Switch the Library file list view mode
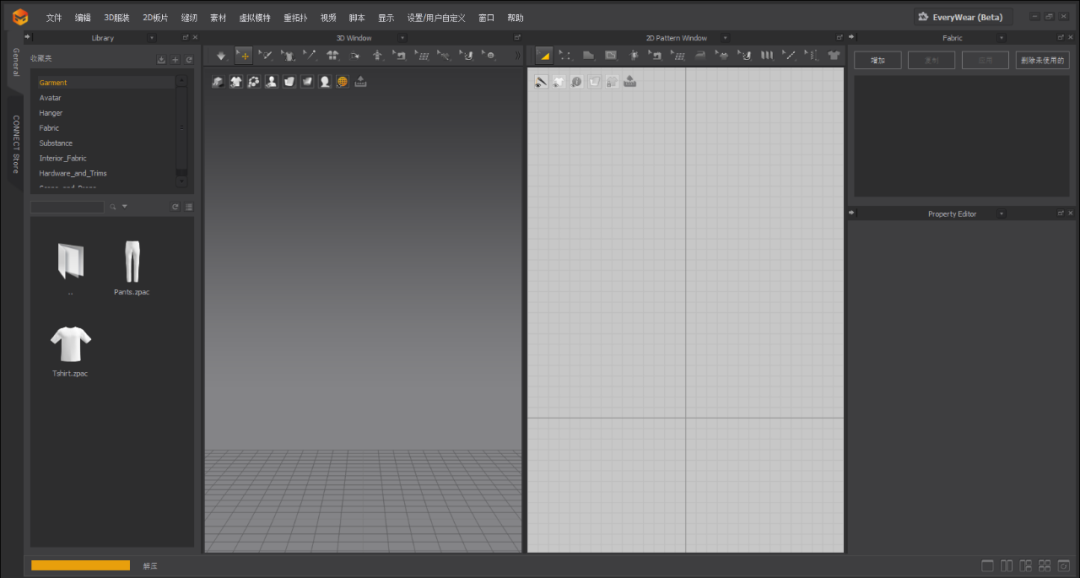1080x578 pixels. (x=188, y=207)
